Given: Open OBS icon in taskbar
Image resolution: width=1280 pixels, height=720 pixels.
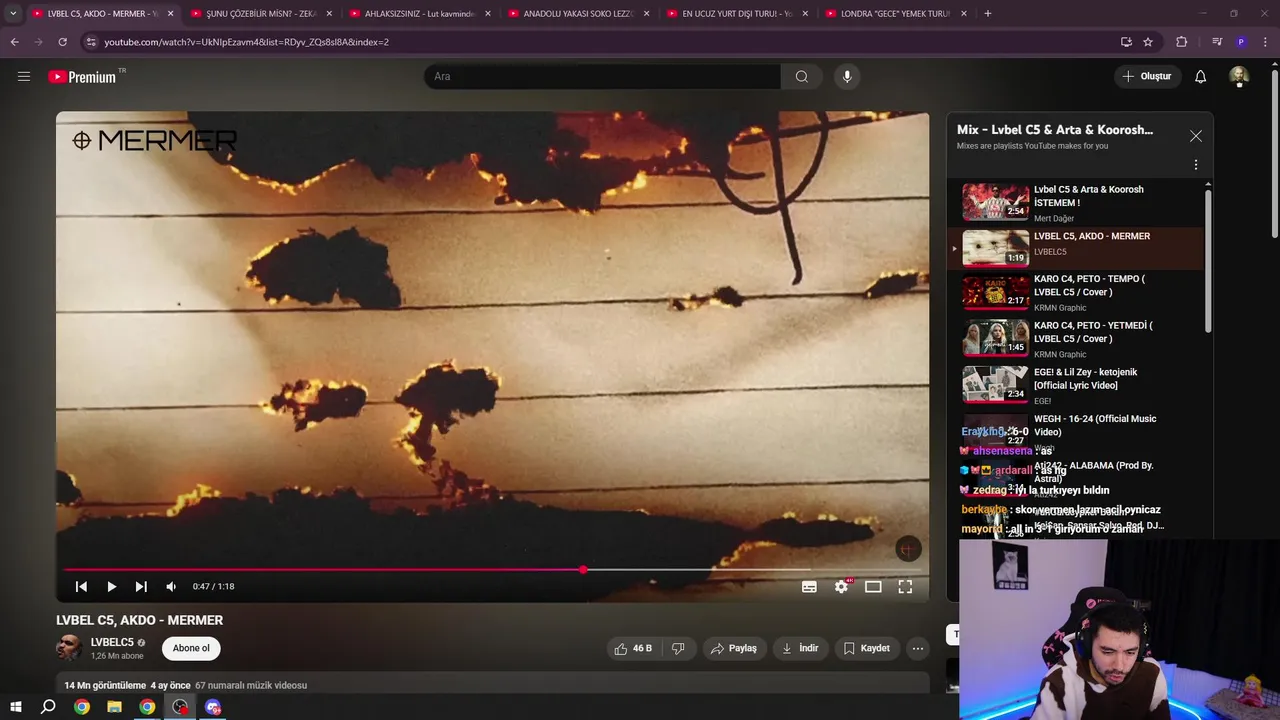Looking at the screenshot, I should [180, 707].
